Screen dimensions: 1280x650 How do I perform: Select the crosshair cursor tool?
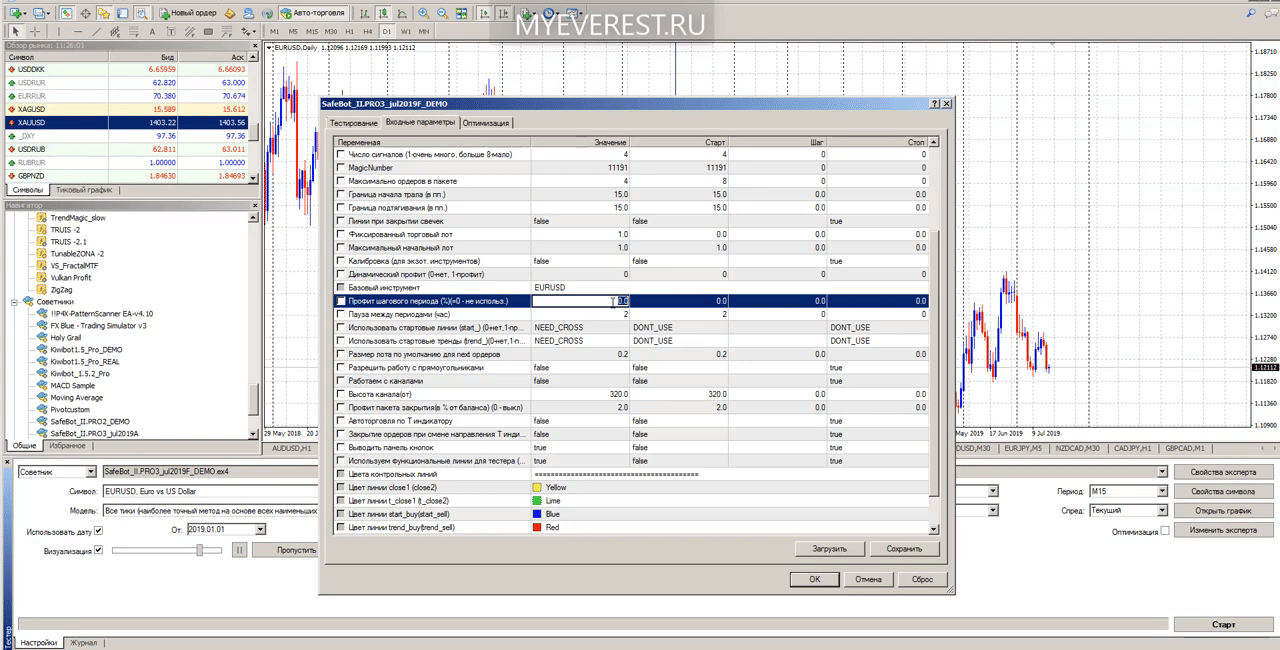coord(33,32)
